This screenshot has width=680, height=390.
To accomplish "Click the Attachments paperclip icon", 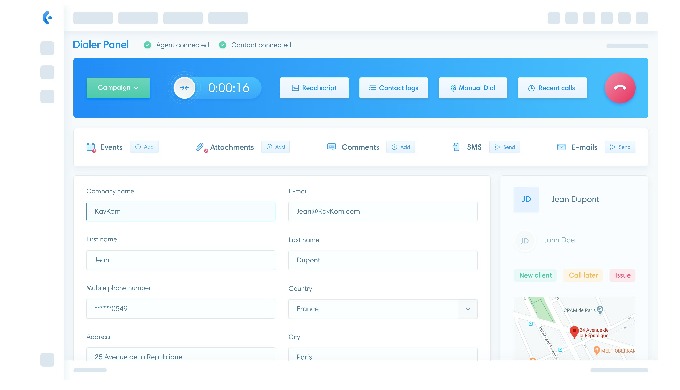I will click(201, 147).
